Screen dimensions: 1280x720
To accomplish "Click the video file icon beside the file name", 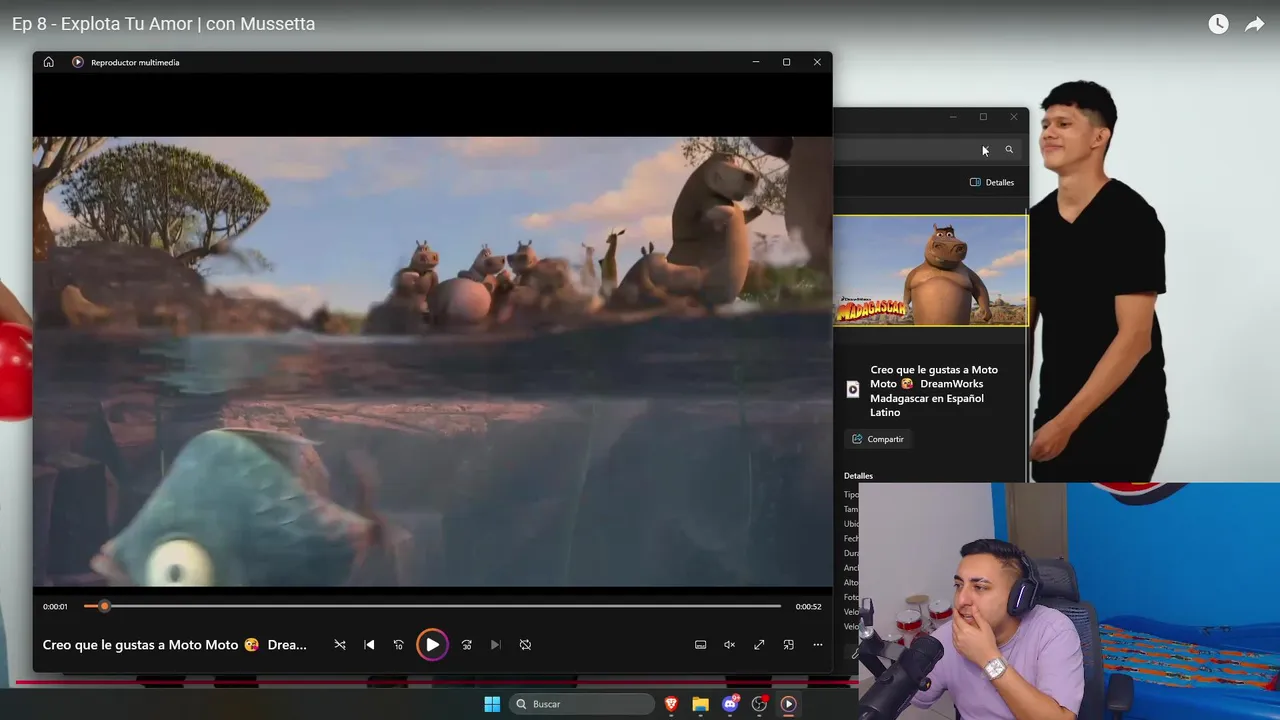I will pyautogui.click(x=853, y=390).
